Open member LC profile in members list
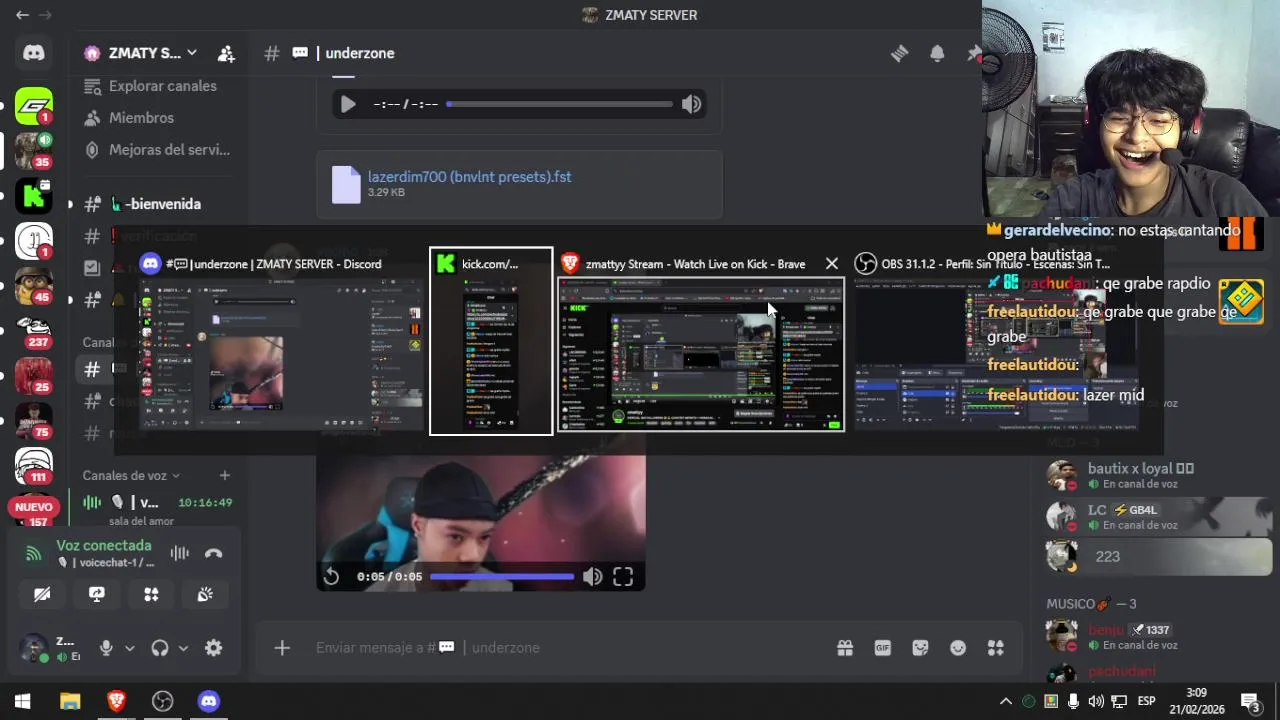Screen dimensions: 1280x720 [1155, 516]
